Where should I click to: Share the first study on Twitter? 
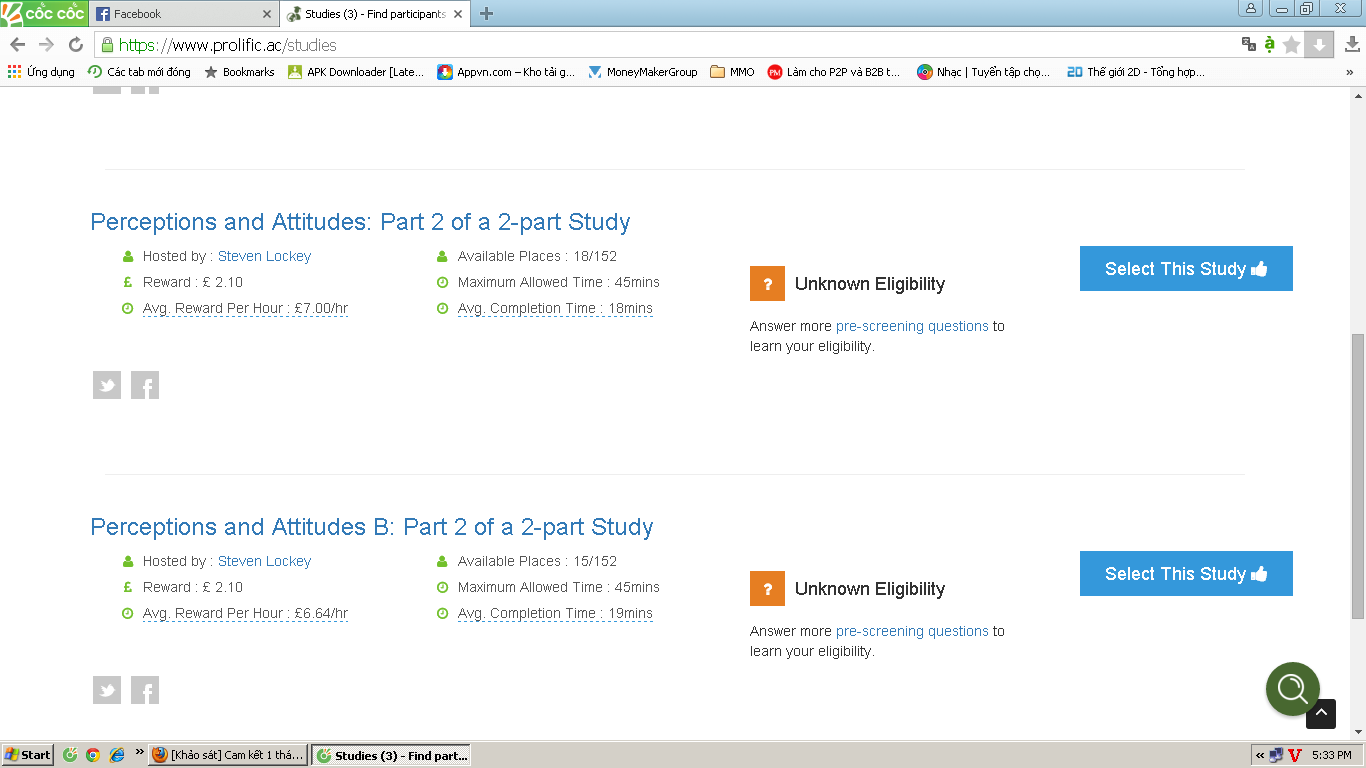107,385
